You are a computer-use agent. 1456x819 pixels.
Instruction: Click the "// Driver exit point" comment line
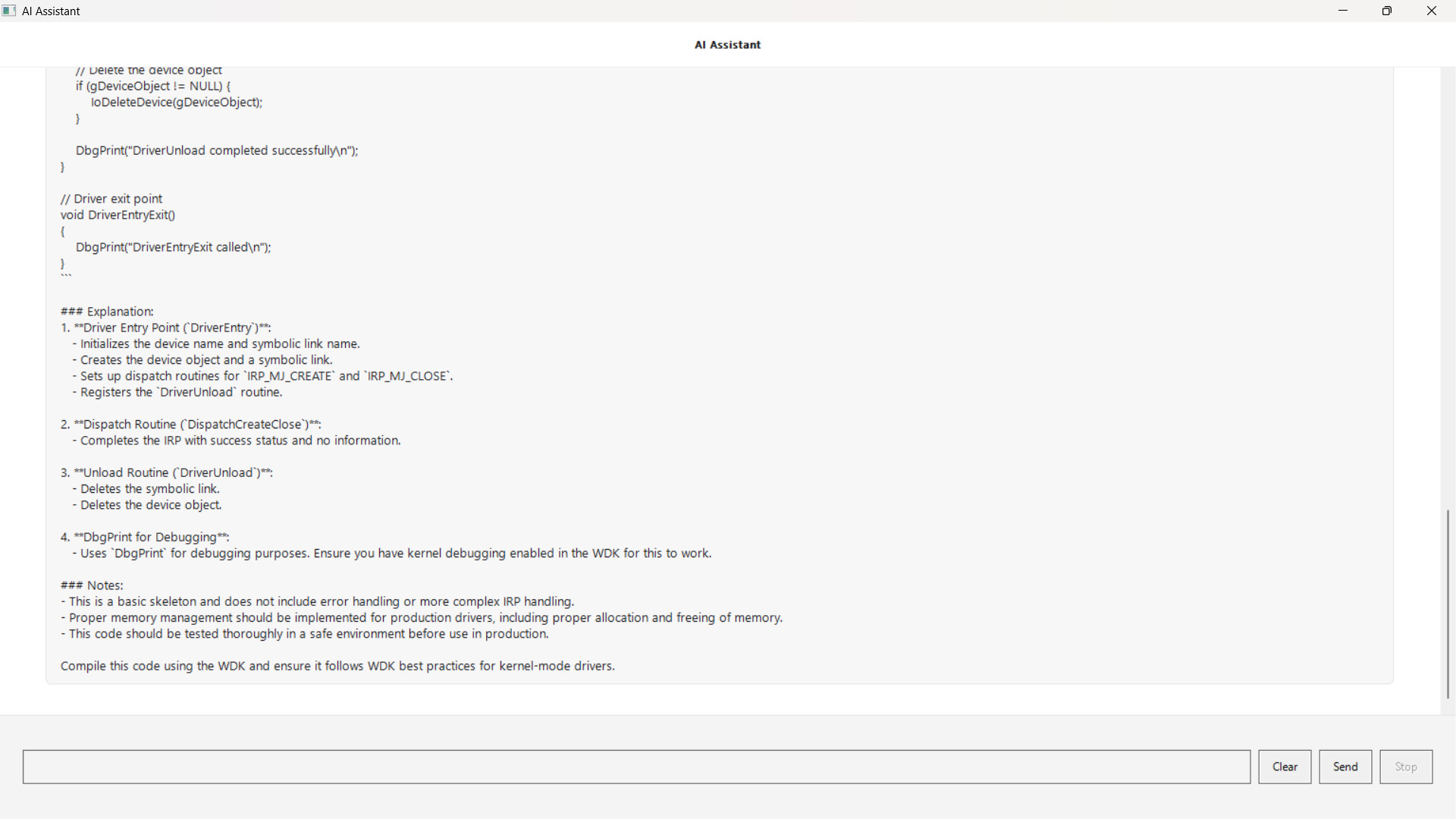coord(111,199)
